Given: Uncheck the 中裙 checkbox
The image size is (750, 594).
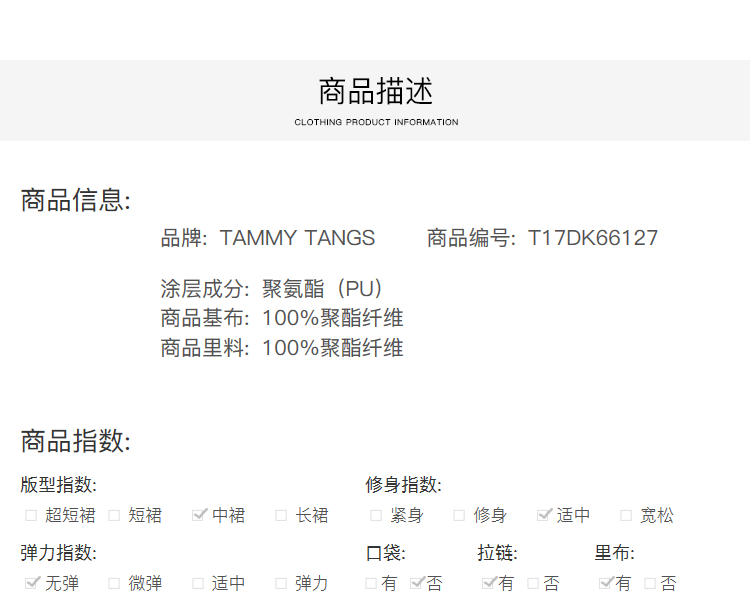Looking at the screenshot, I should [199, 515].
